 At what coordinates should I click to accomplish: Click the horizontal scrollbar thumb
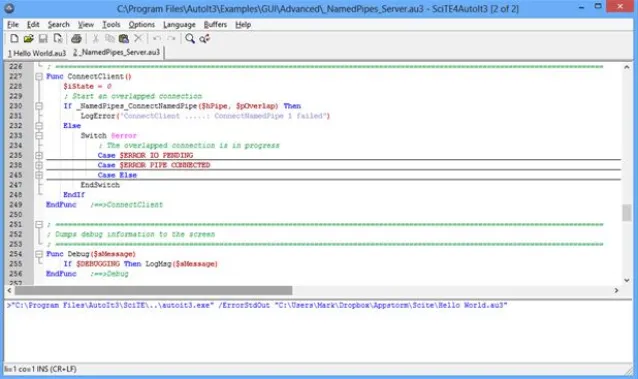coord(153,290)
